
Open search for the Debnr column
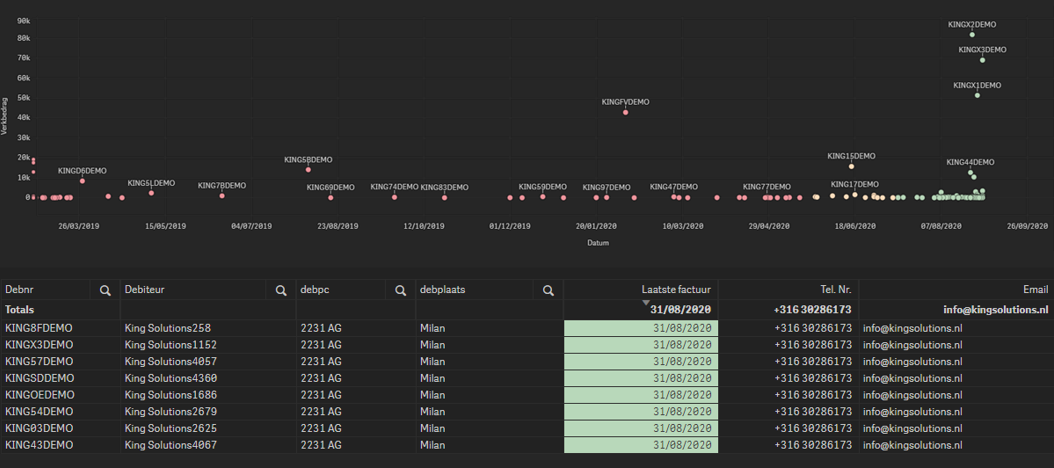pos(105,290)
